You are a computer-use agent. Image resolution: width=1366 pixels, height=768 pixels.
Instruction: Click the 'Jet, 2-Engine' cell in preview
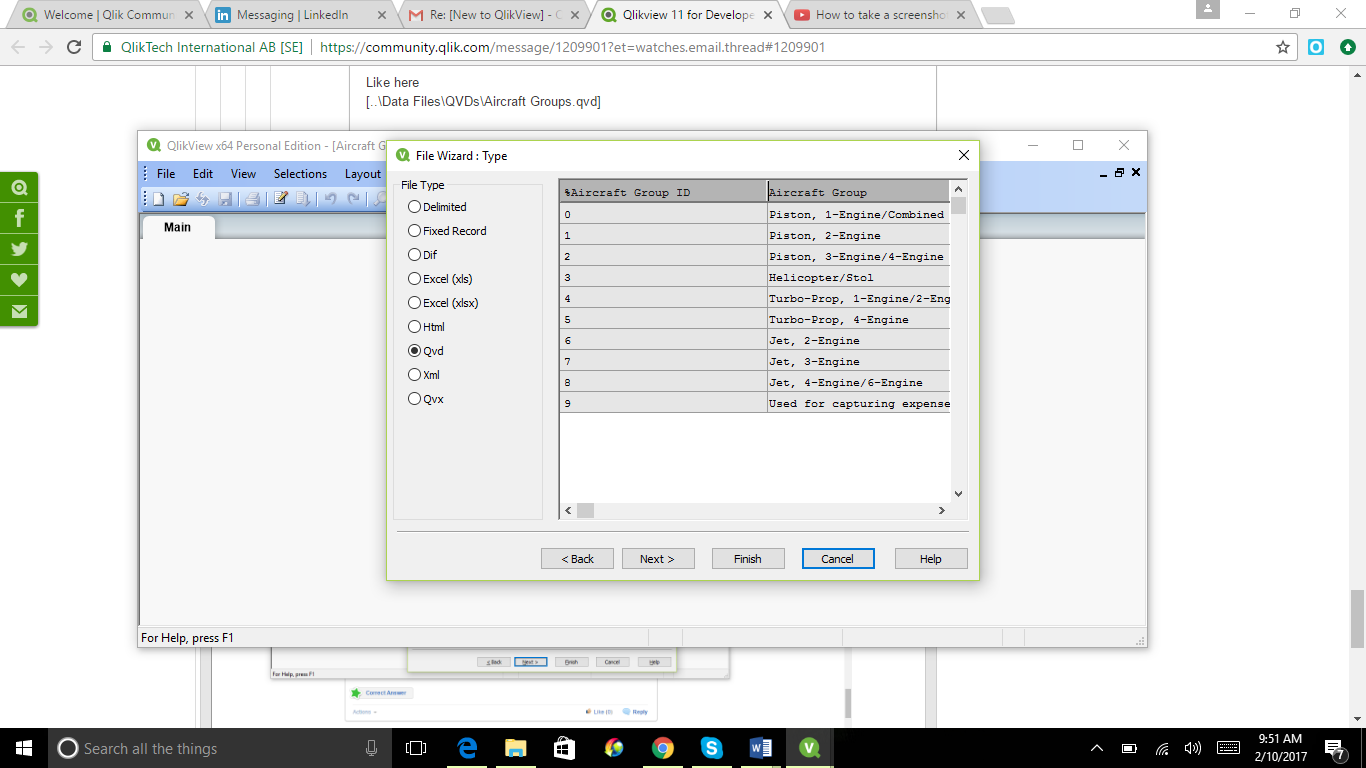859,340
